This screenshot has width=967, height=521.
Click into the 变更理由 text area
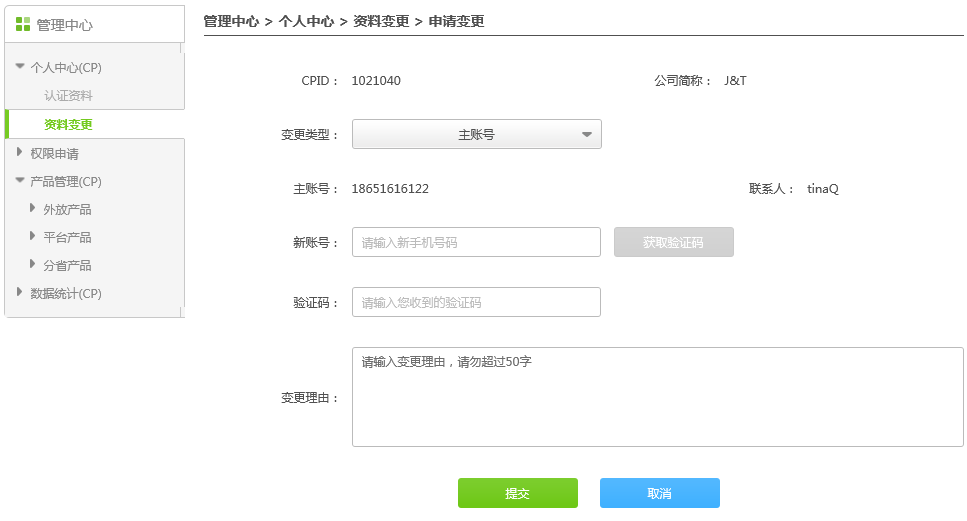tap(657, 397)
